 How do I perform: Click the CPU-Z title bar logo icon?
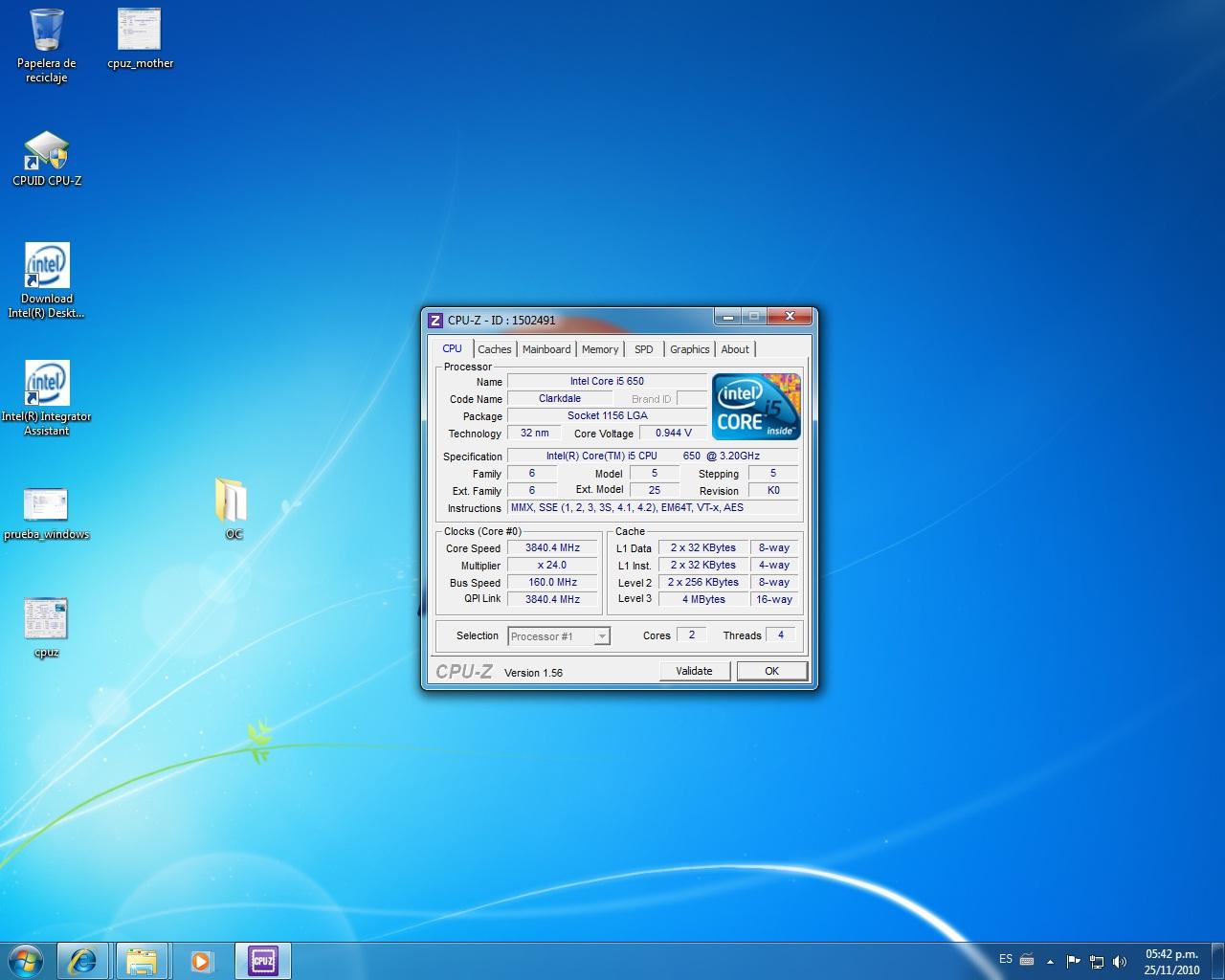tap(435, 321)
